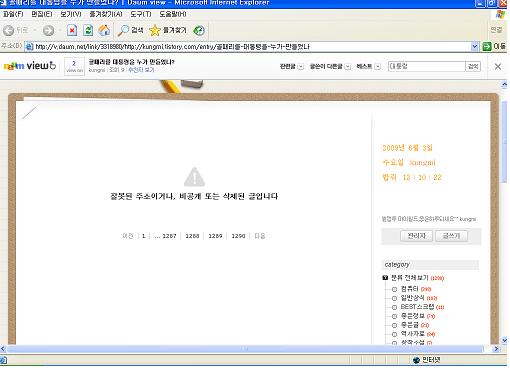Click the 관리자 button
The image size is (510, 368).
click(x=416, y=236)
